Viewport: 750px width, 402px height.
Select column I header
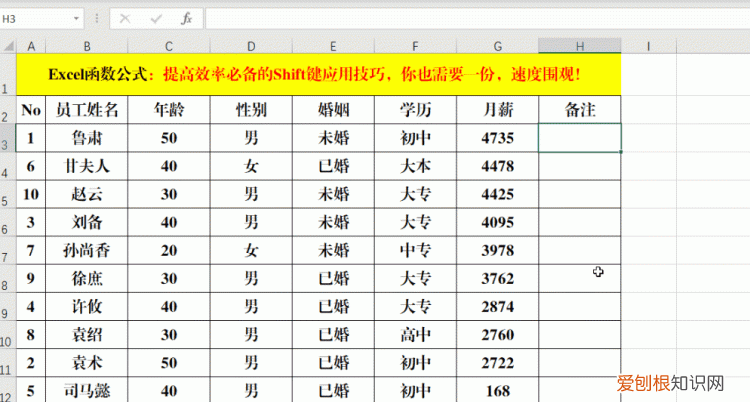click(649, 46)
